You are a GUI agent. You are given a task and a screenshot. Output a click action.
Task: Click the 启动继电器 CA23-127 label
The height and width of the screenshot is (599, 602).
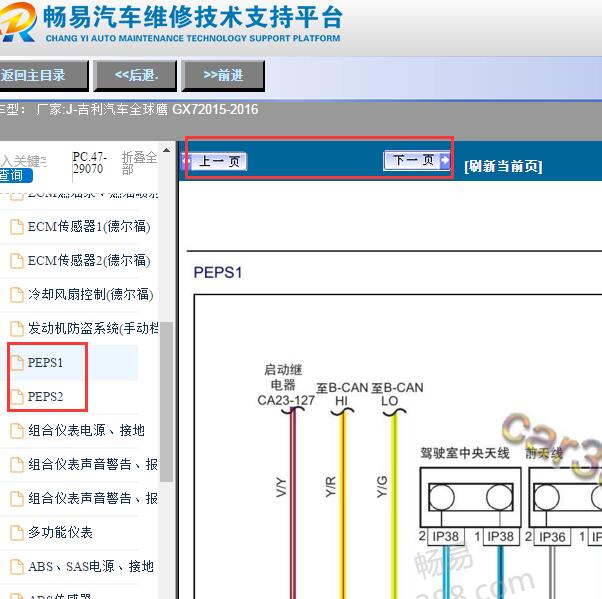click(286, 385)
